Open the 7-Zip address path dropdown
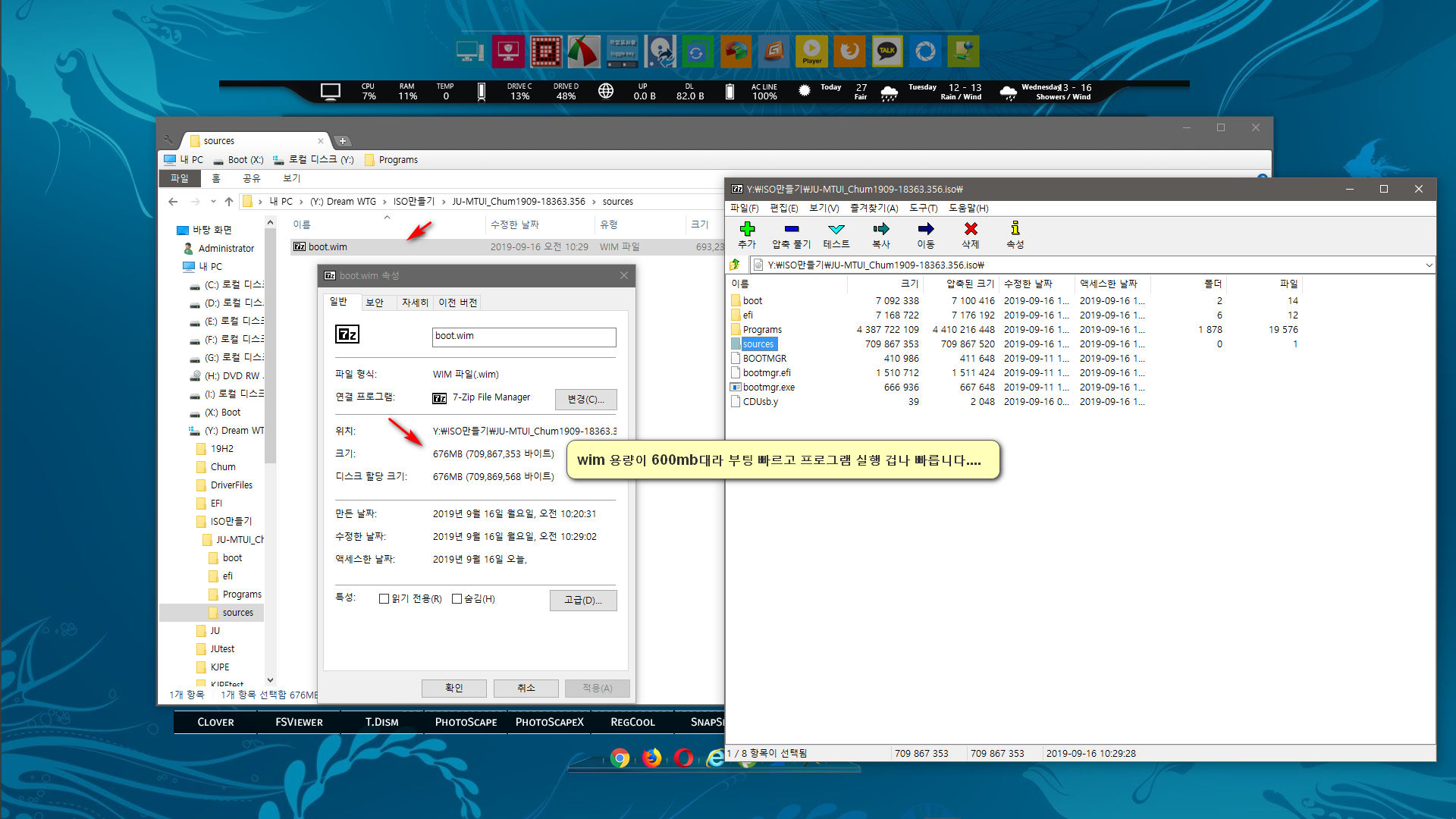This screenshot has height=819, width=1456. [1429, 265]
